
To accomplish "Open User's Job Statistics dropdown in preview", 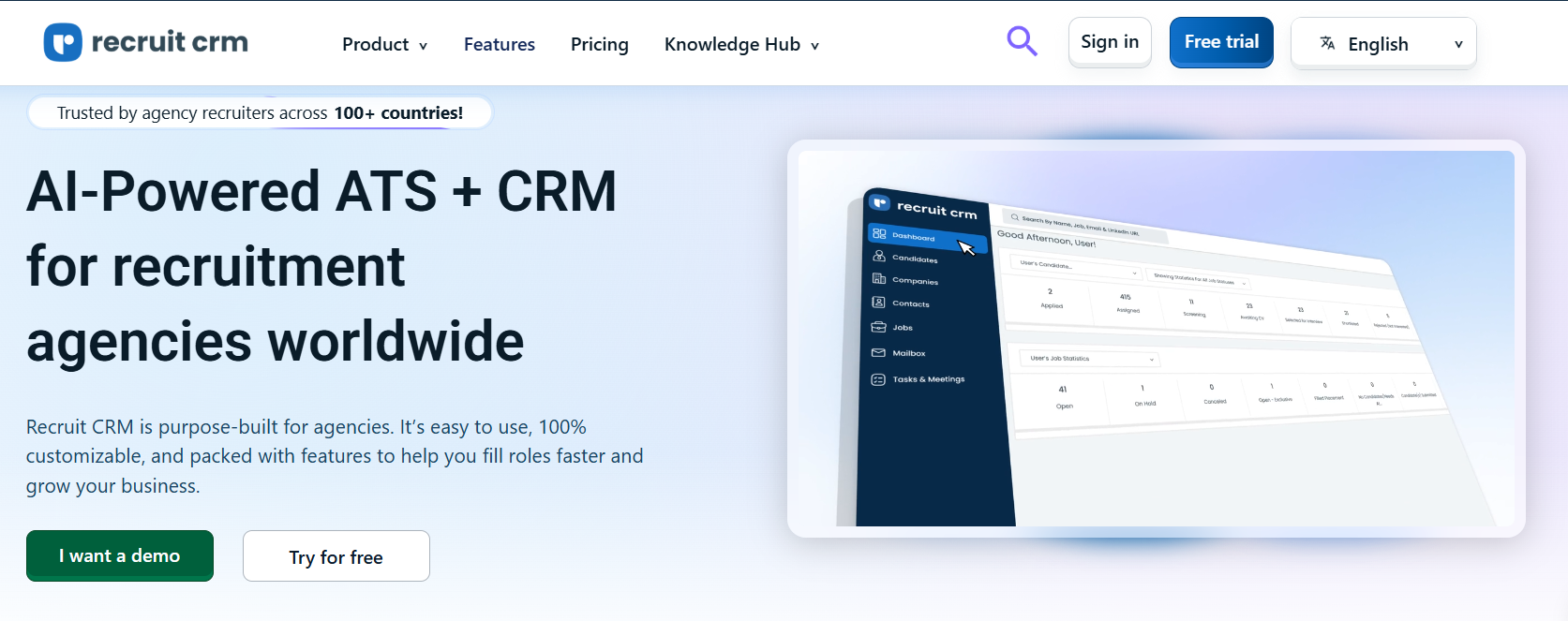I will (1090, 359).
